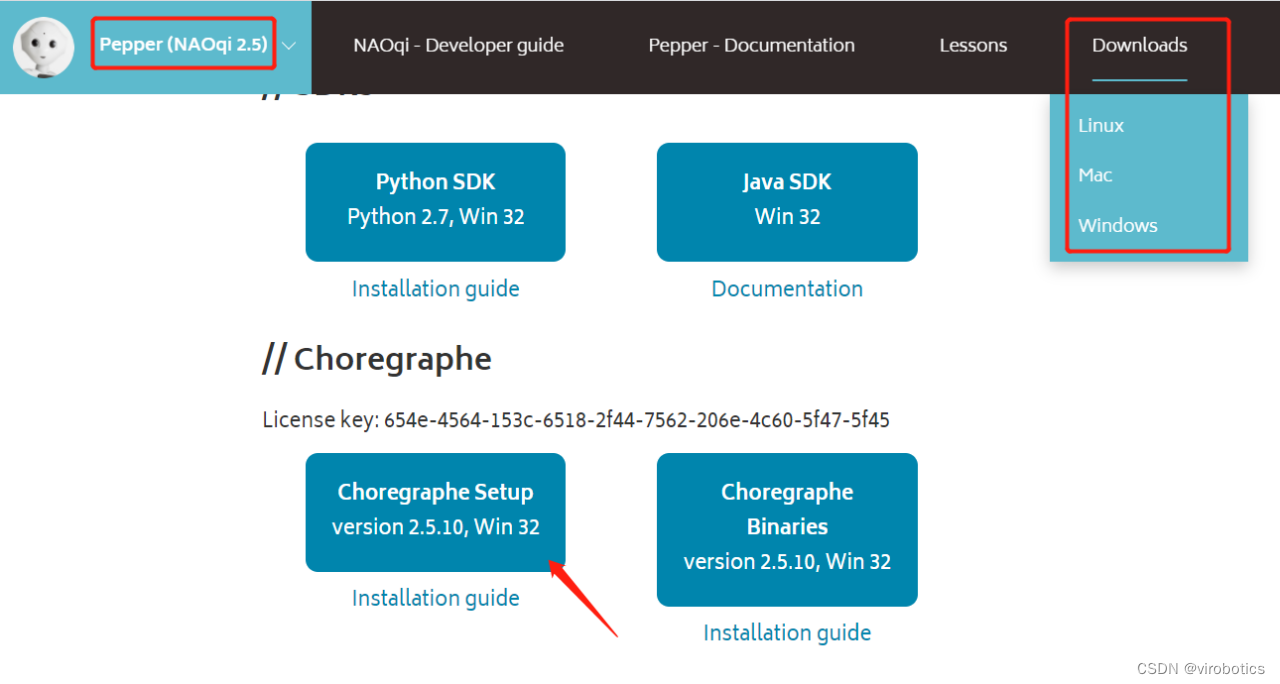Open Installation guide under Python SDK
This screenshot has width=1280, height=684.
click(x=435, y=289)
